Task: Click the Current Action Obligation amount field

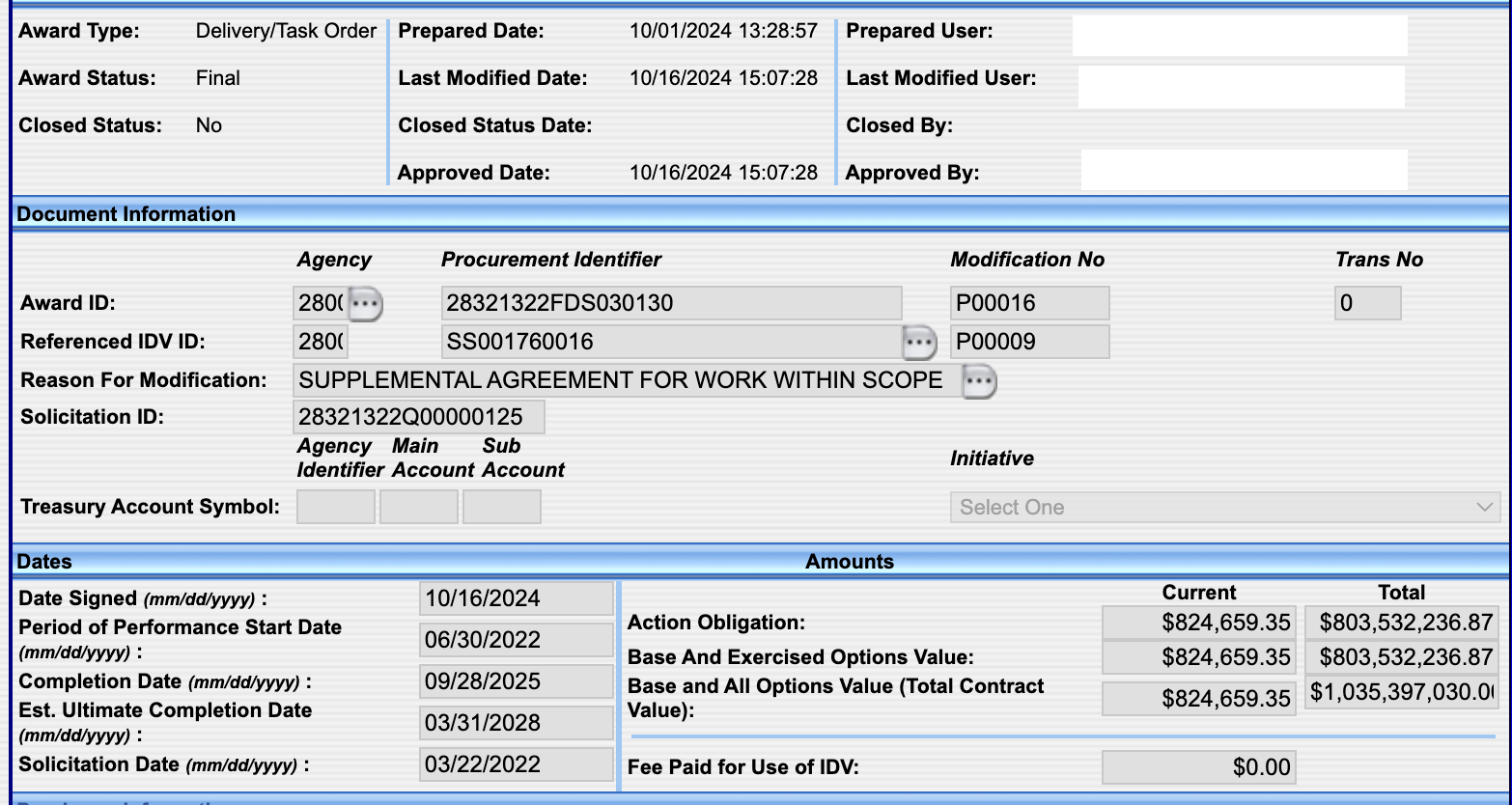Action: click(x=1198, y=623)
